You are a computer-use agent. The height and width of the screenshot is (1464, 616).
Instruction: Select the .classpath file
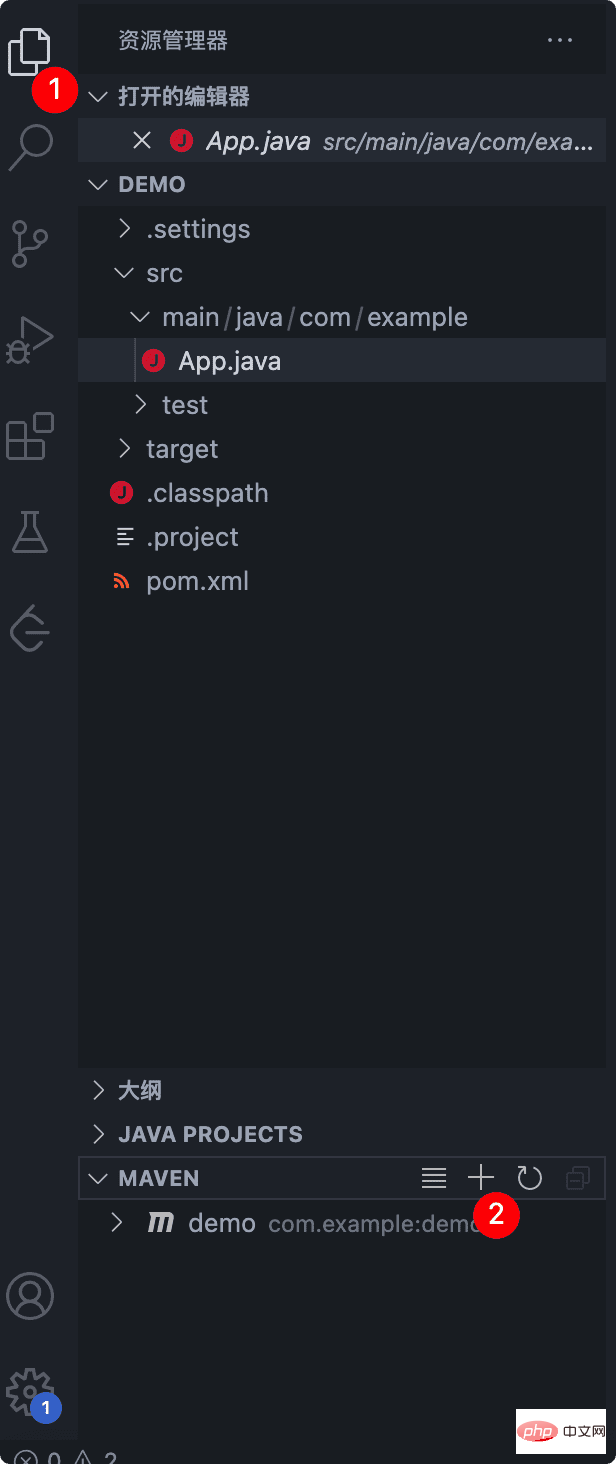point(206,493)
